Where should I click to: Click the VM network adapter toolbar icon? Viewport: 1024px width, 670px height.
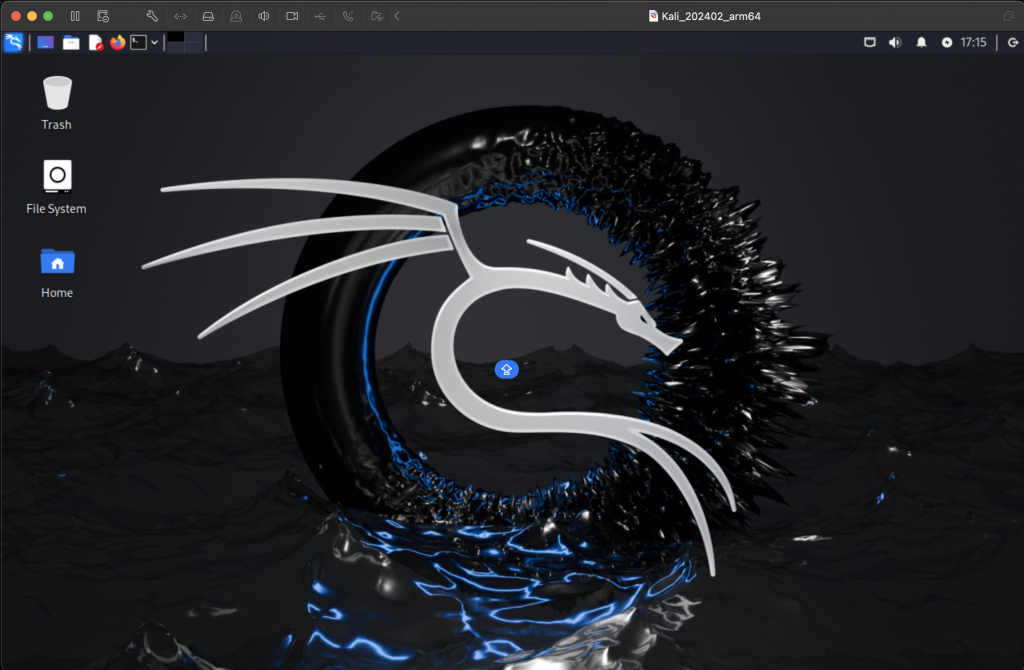coord(180,16)
